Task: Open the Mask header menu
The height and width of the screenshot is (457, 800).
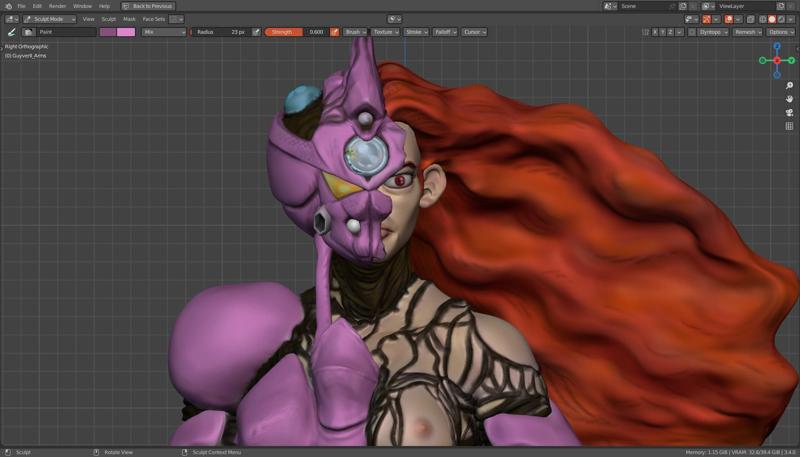Action: pos(129,19)
